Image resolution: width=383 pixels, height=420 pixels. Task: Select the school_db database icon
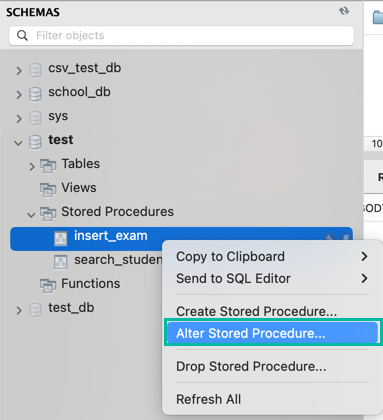35,94
